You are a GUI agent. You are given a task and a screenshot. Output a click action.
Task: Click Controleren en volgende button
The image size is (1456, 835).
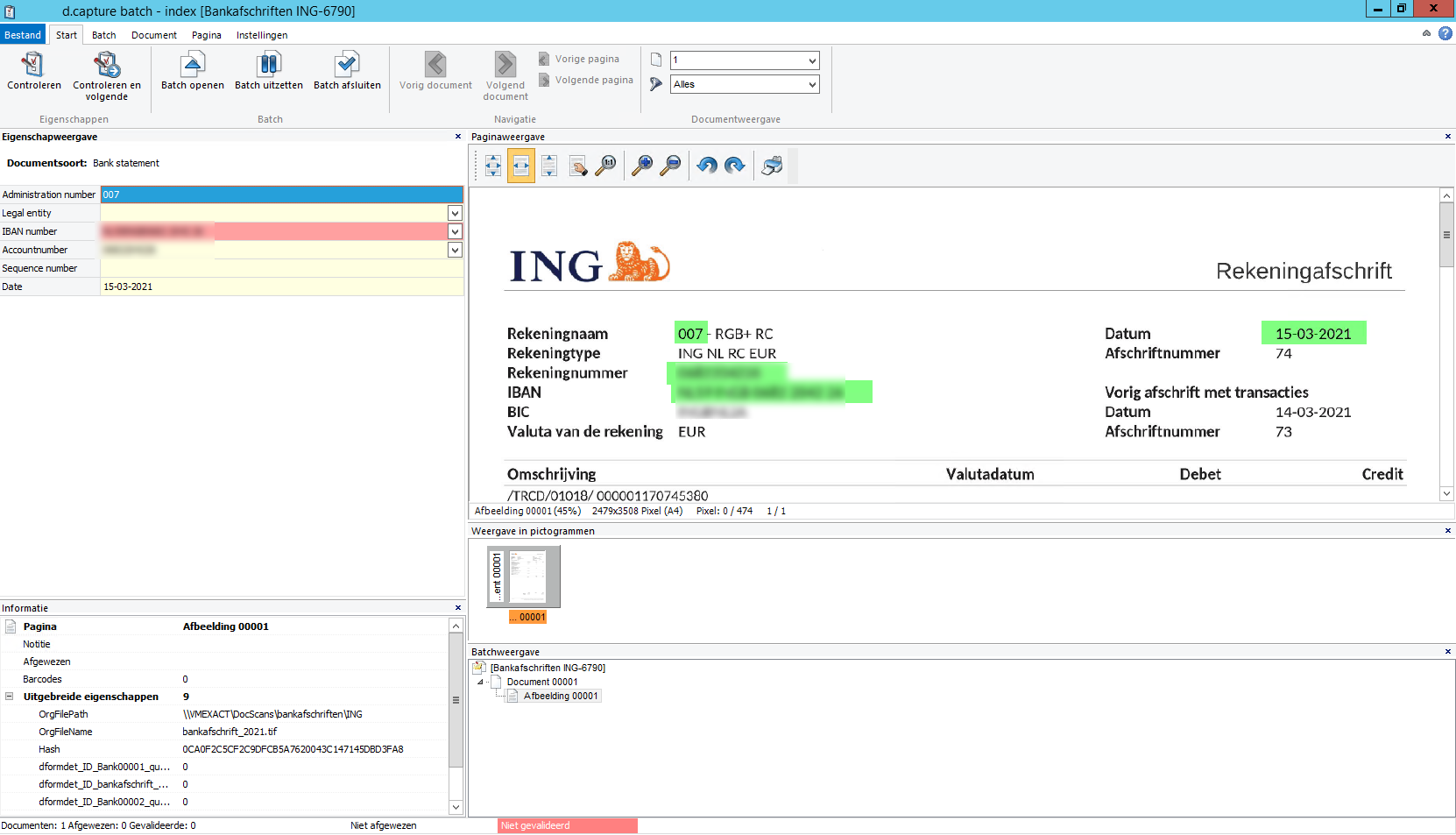point(107,65)
